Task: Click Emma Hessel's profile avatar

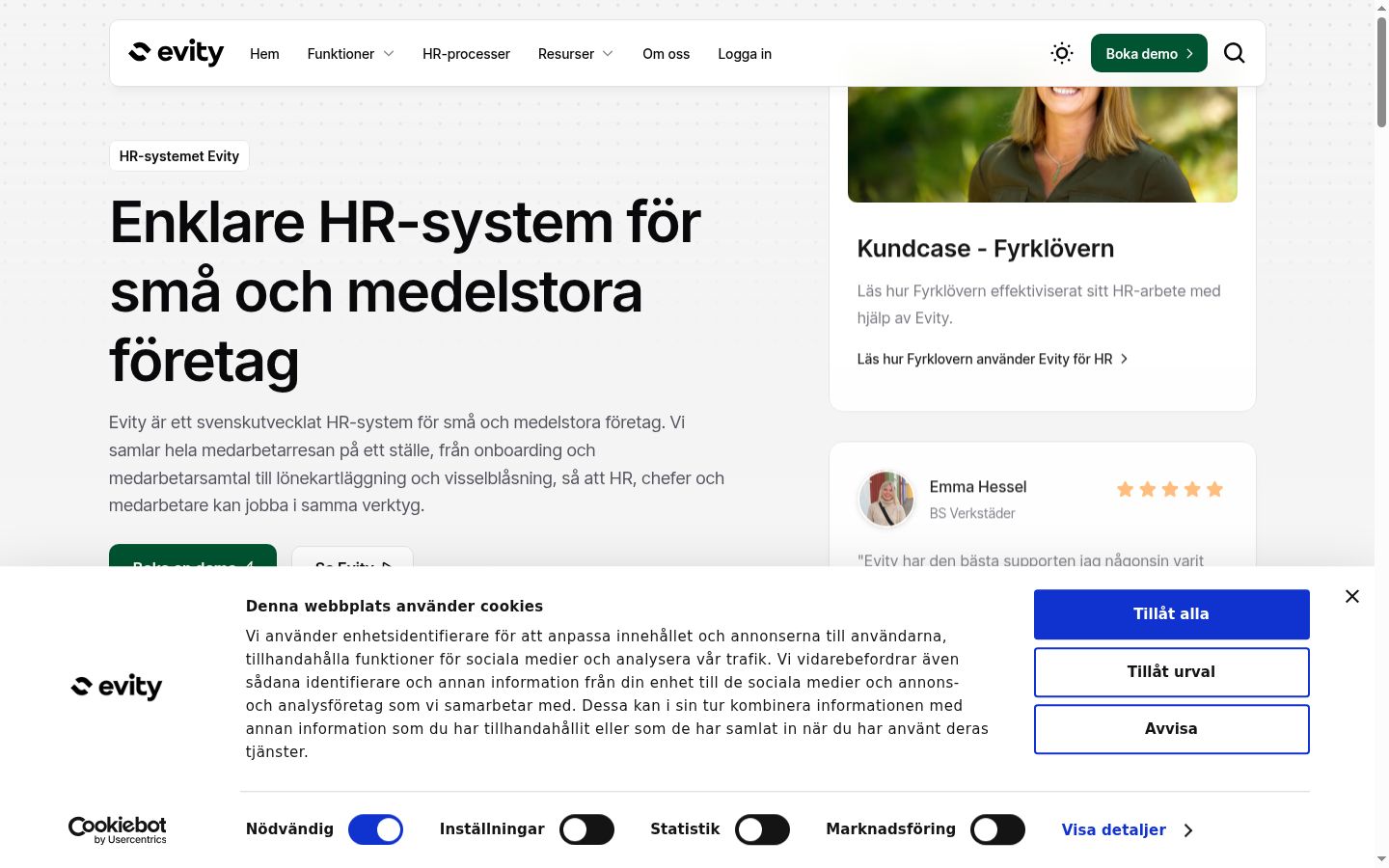Action: [885, 499]
